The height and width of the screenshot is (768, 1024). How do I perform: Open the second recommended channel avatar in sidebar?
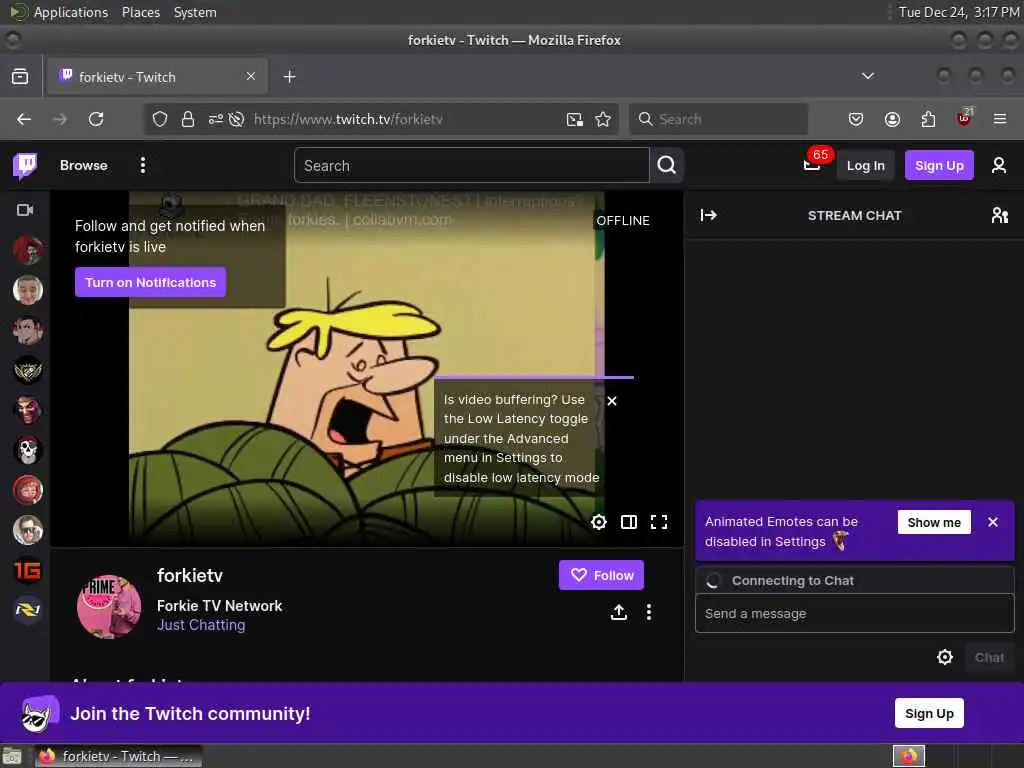tap(28, 290)
